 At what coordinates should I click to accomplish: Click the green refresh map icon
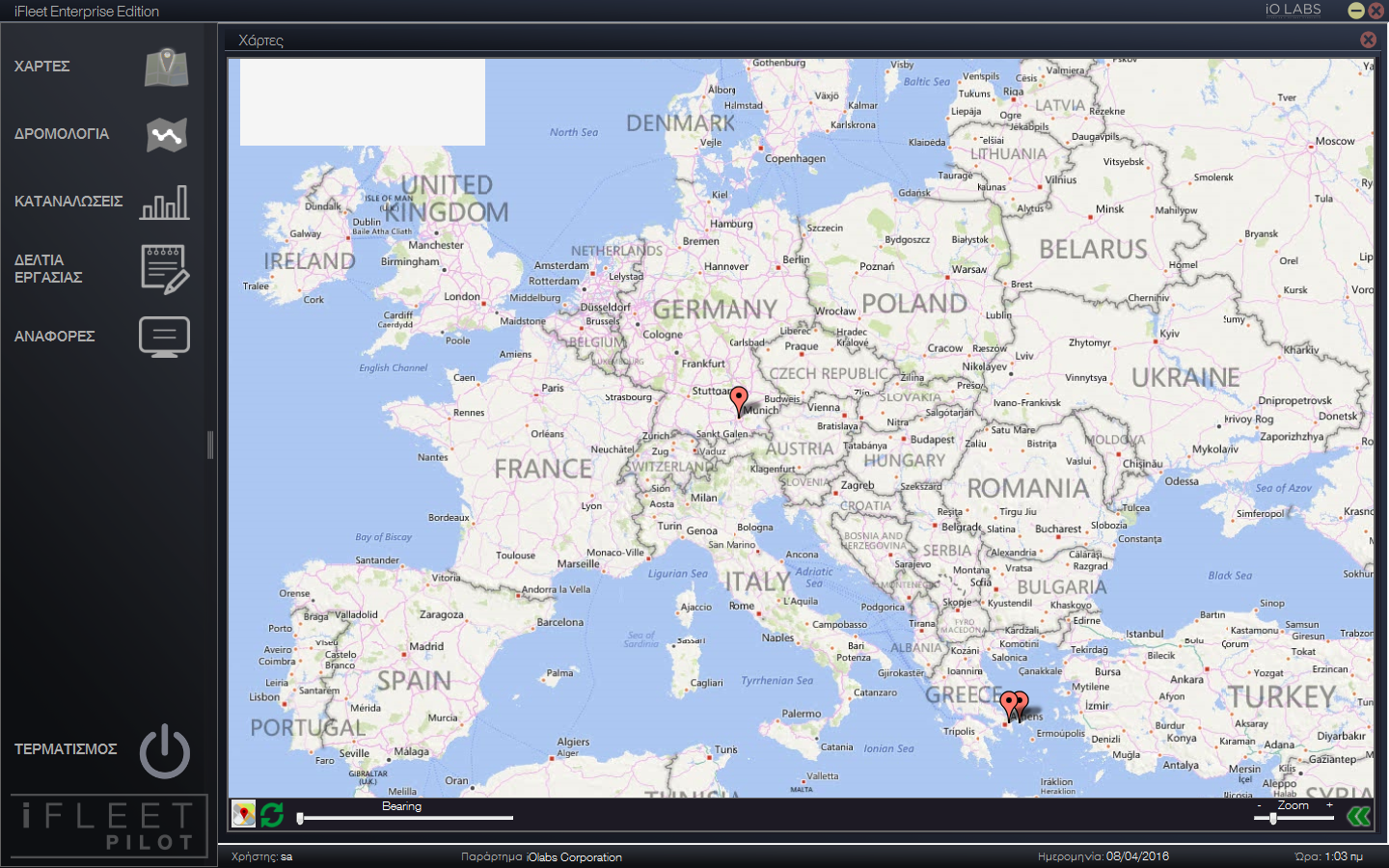point(272,815)
